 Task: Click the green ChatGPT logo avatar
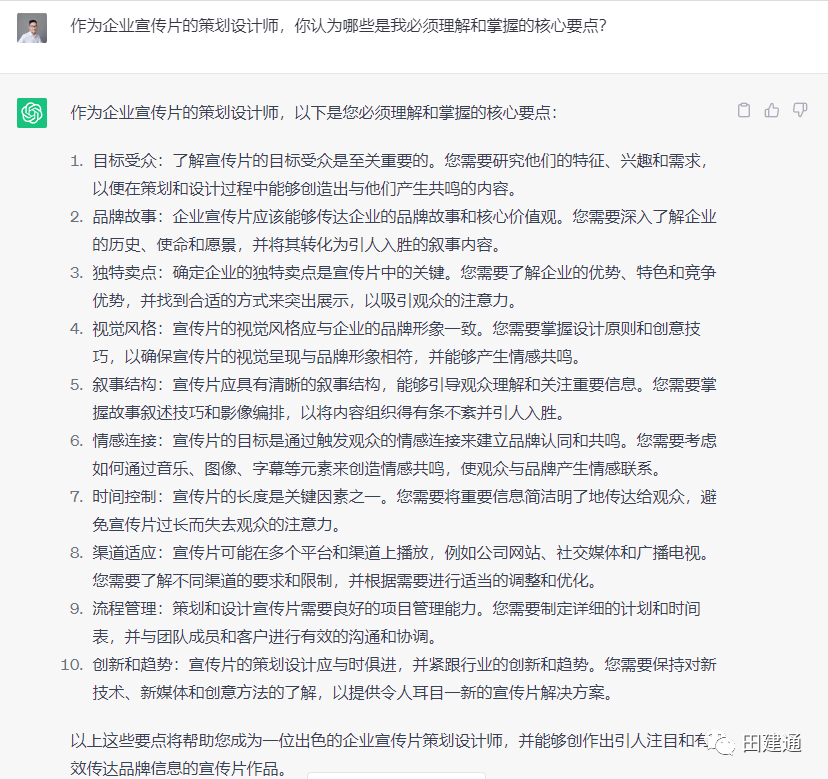[x=32, y=112]
